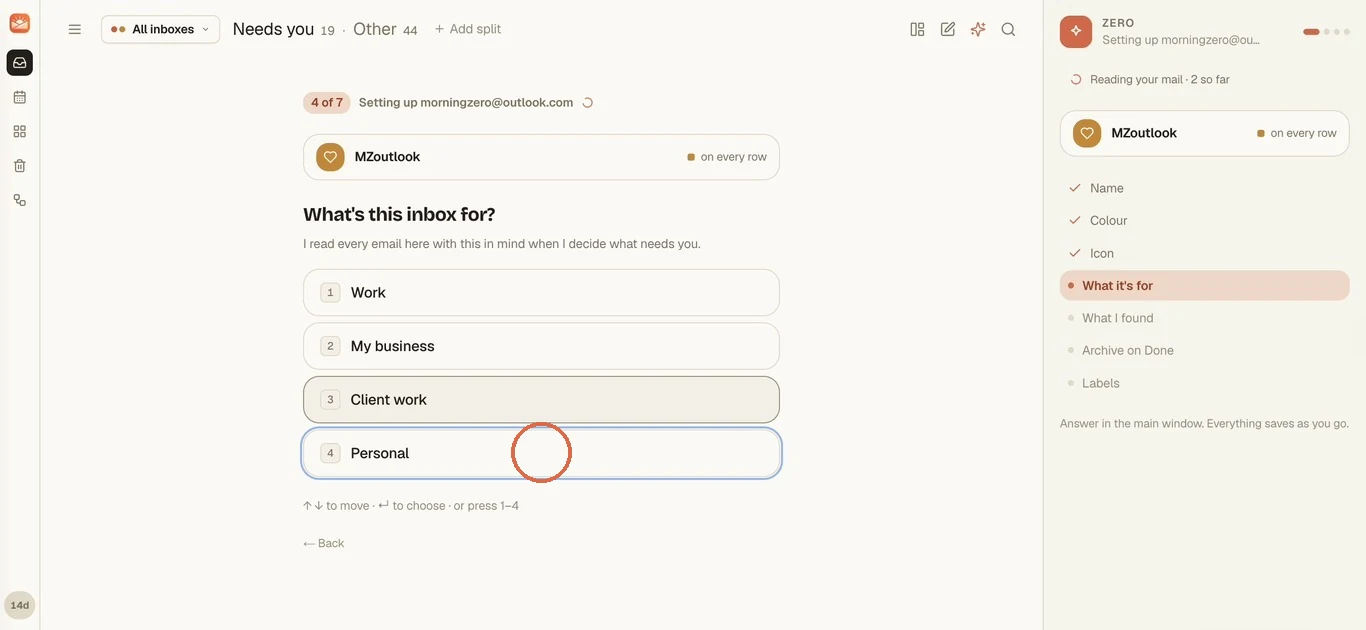Image resolution: width=1366 pixels, height=630 pixels.
Task: Open the Trash from the left sidebar
Action: [x=20, y=166]
